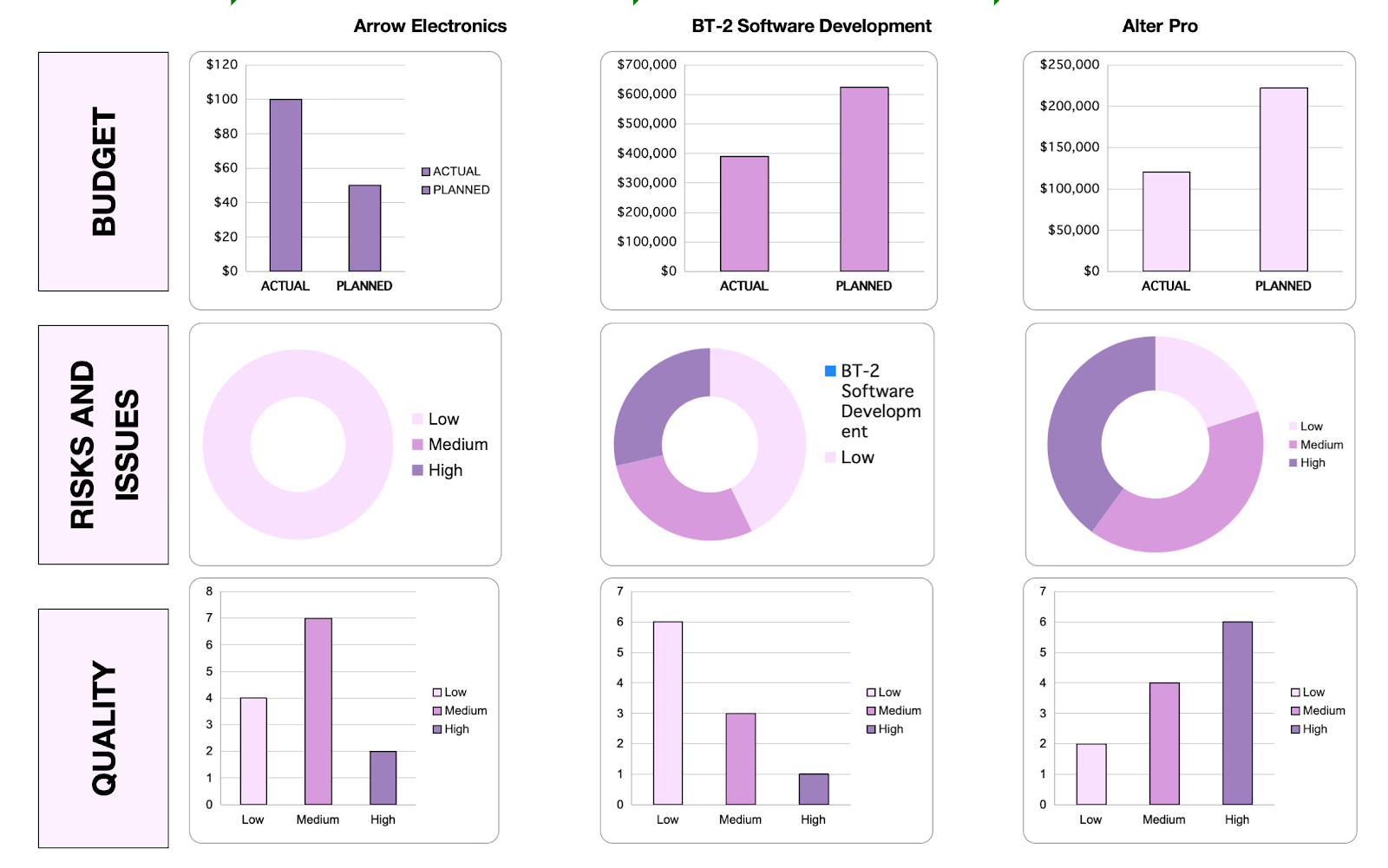This screenshot has height=868, width=1388.
Task: Click the $120 axis value
Action: coord(221,64)
